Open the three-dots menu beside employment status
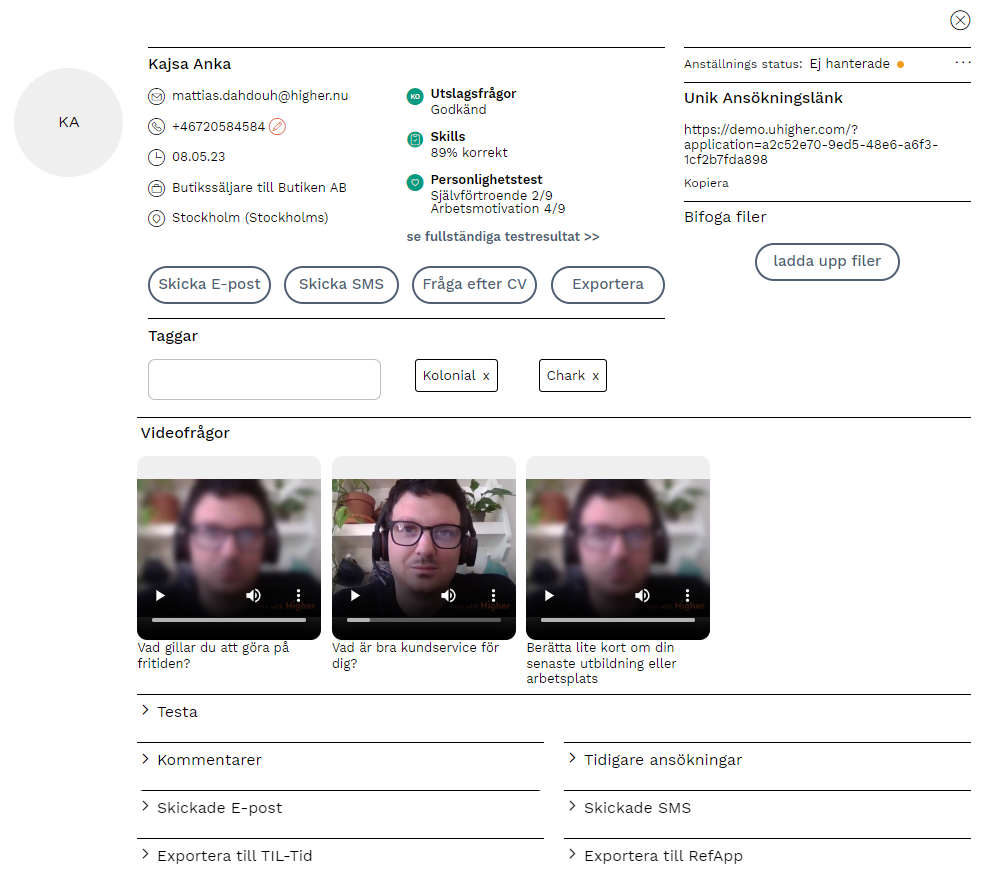Viewport: 985px width, 872px height. (962, 63)
